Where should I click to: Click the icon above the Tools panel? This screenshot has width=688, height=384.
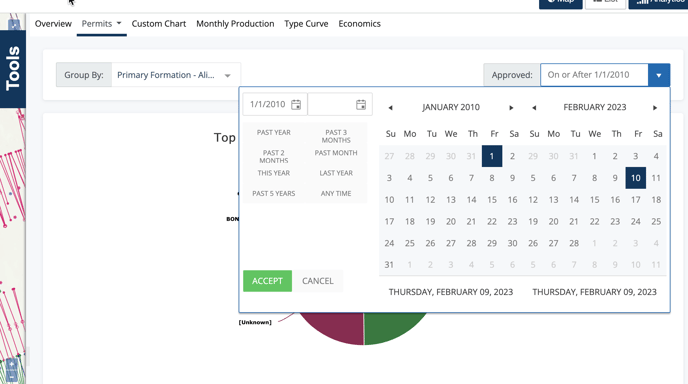[x=14, y=24]
